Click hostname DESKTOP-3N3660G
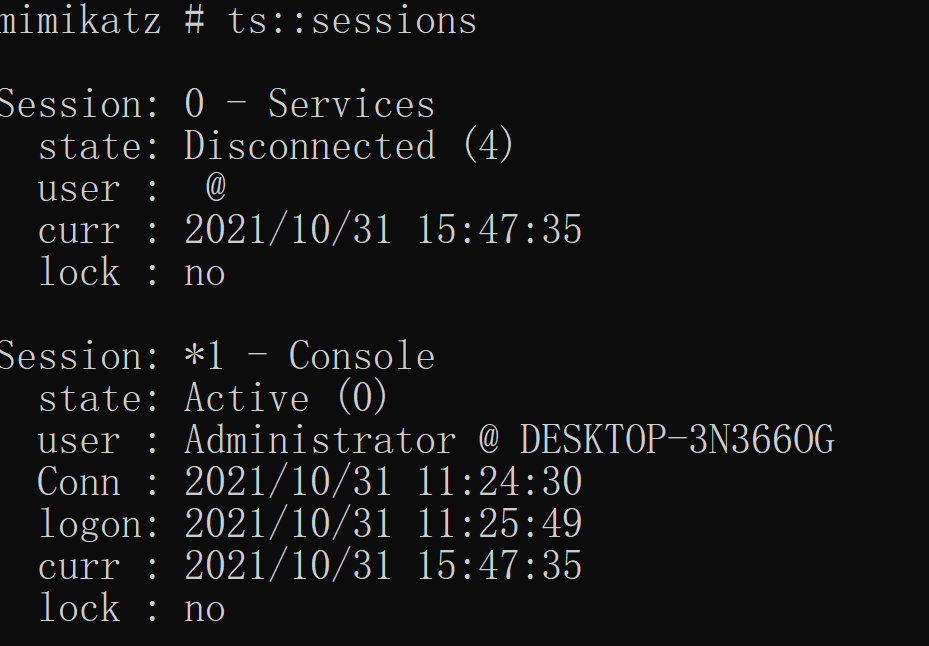This screenshot has height=646, width=929. [x=677, y=440]
